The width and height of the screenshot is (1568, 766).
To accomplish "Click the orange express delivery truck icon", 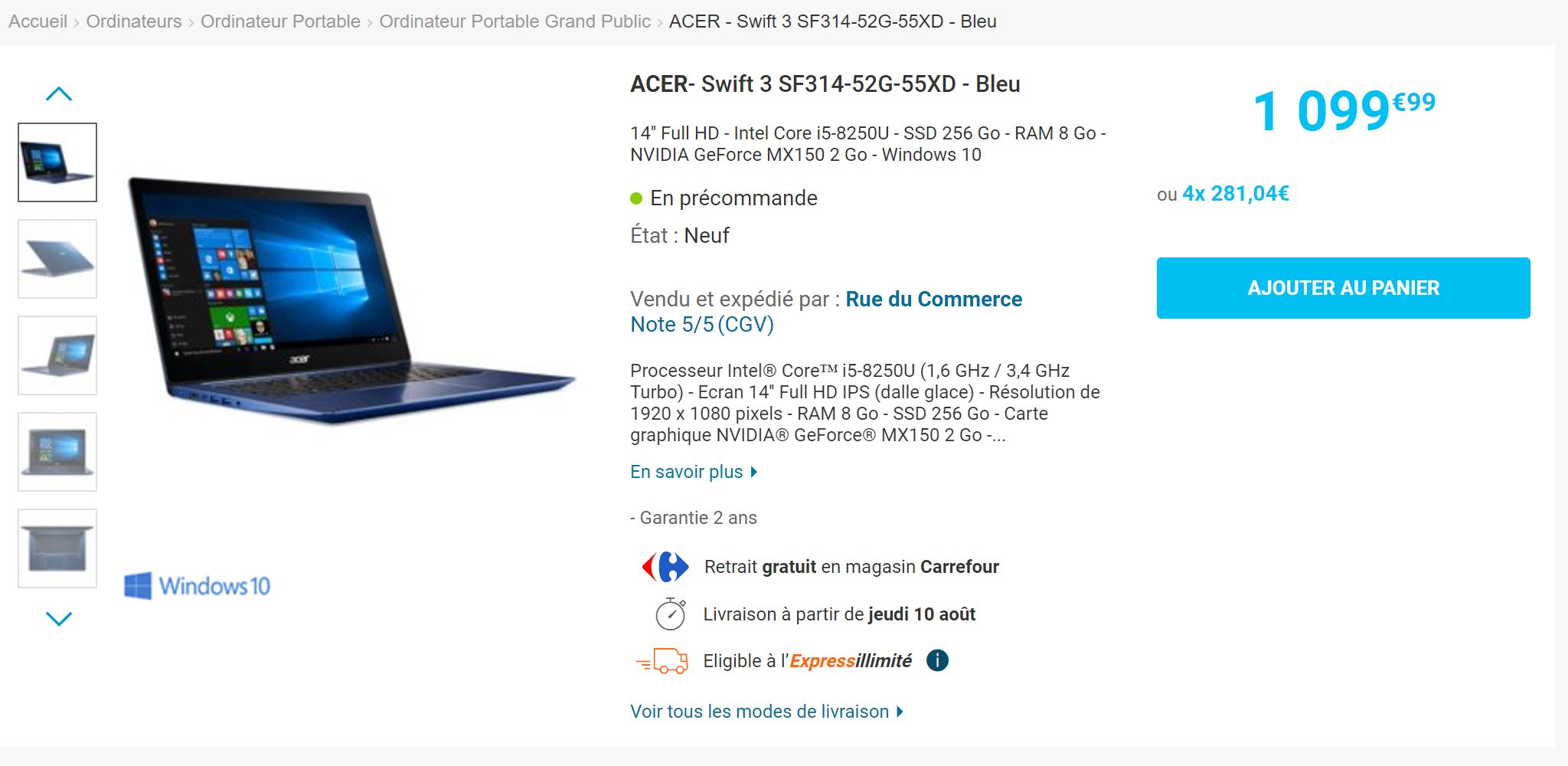I will point(662,661).
